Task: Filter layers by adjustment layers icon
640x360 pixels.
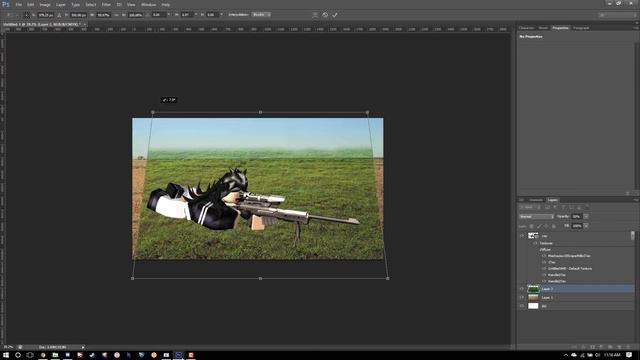Action: pyautogui.click(x=555, y=207)
